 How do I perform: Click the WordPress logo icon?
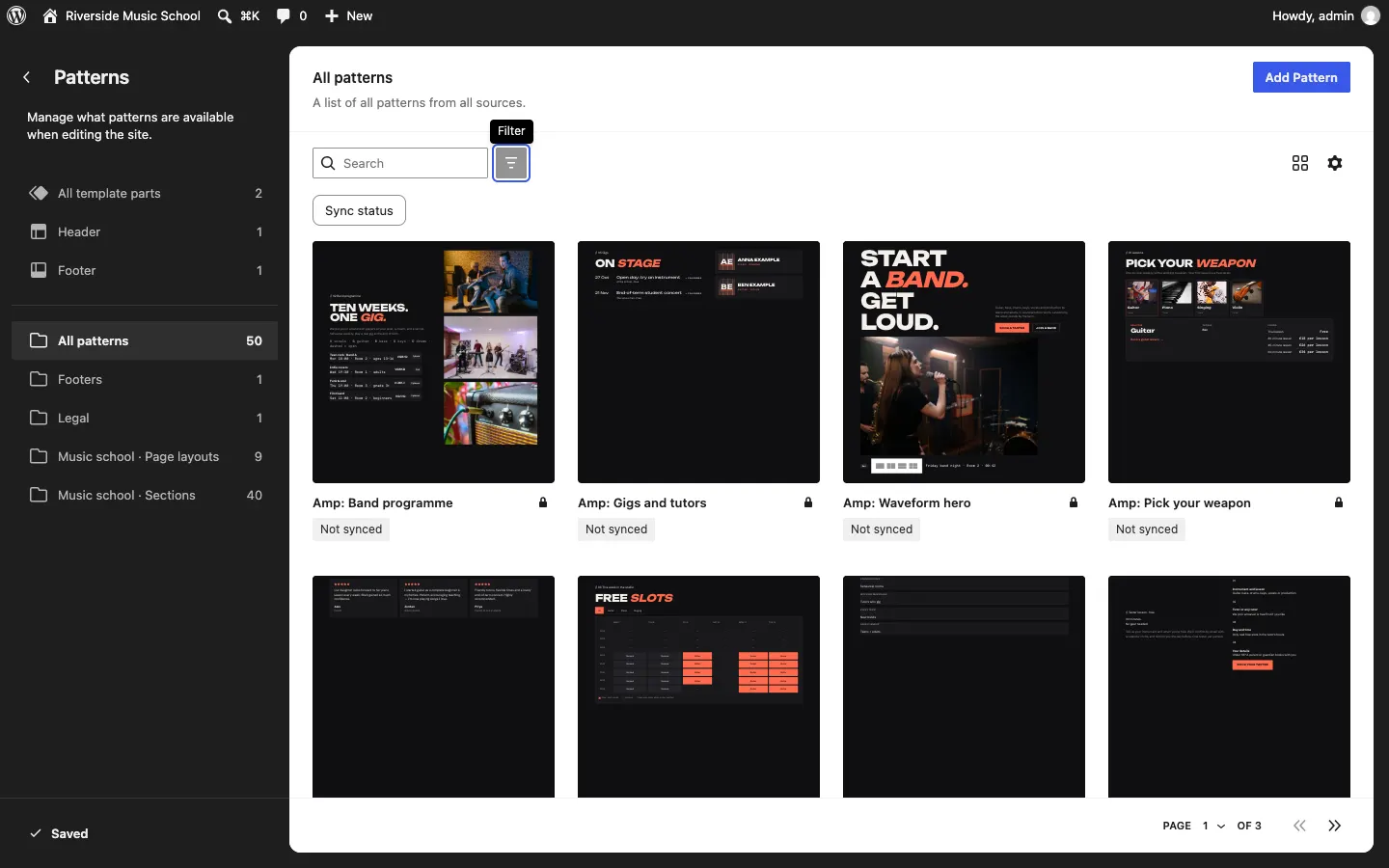16,15
